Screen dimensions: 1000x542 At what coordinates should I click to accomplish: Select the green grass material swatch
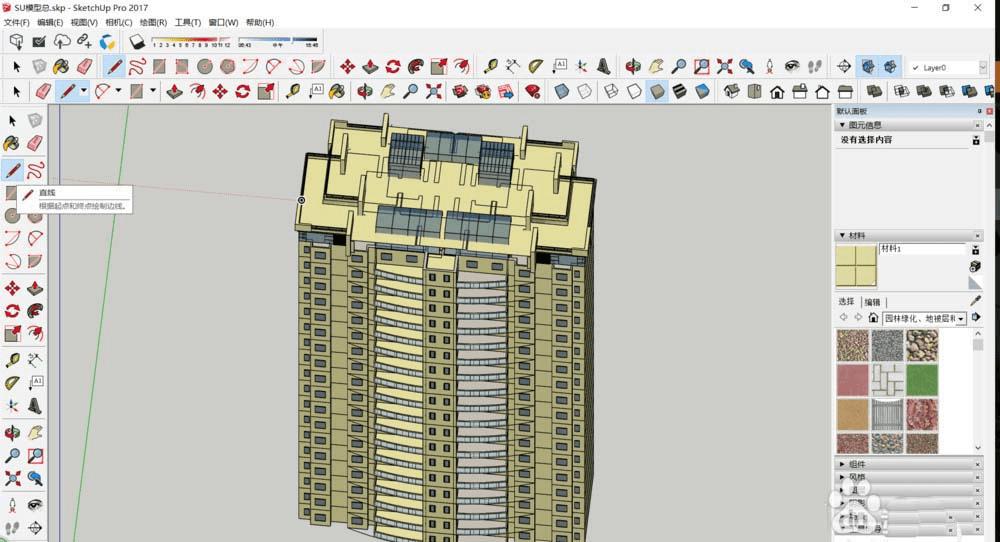(922, 380)
